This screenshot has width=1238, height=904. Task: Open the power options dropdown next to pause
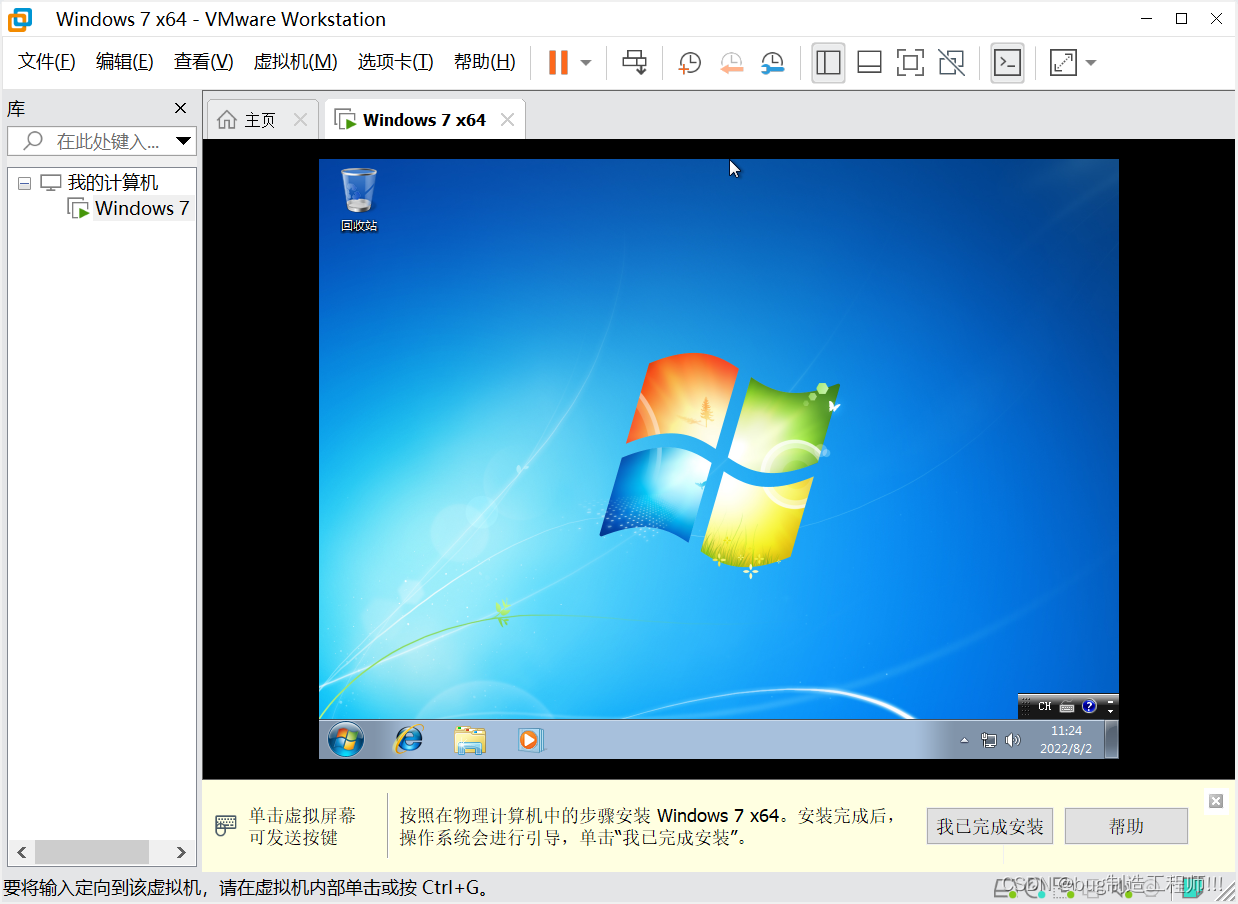(x=586, y=63)
